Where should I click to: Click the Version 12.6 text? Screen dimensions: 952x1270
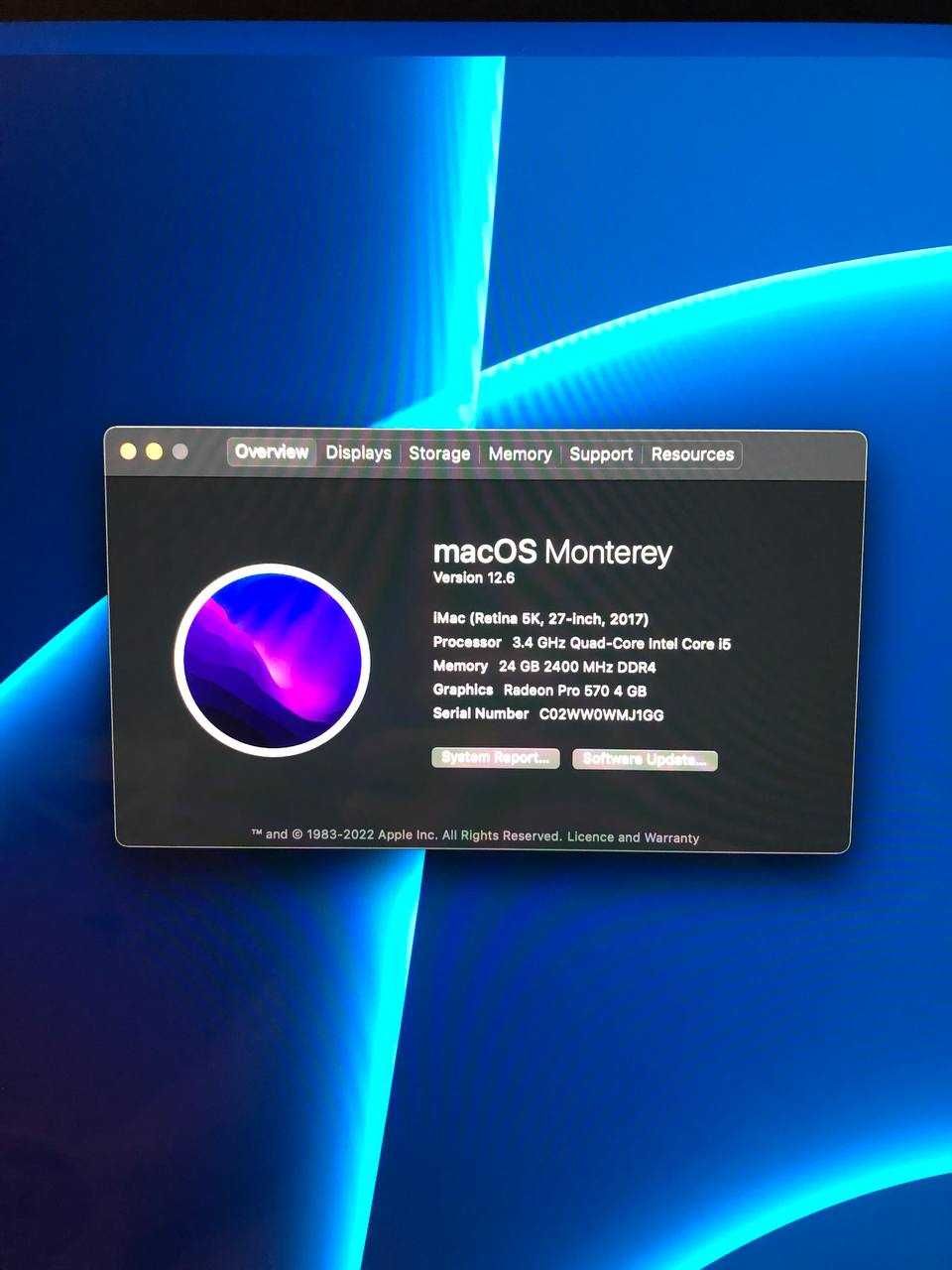(x=474, y=577)
